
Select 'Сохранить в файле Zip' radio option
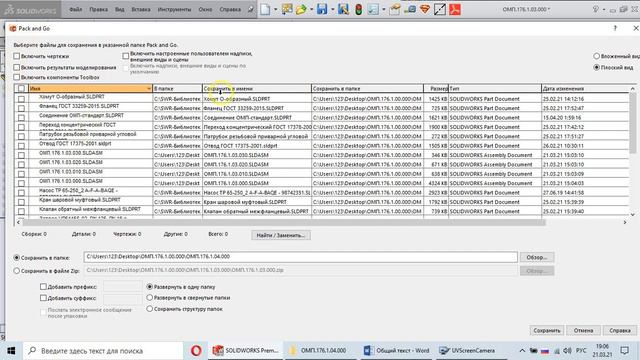[17, 271]
